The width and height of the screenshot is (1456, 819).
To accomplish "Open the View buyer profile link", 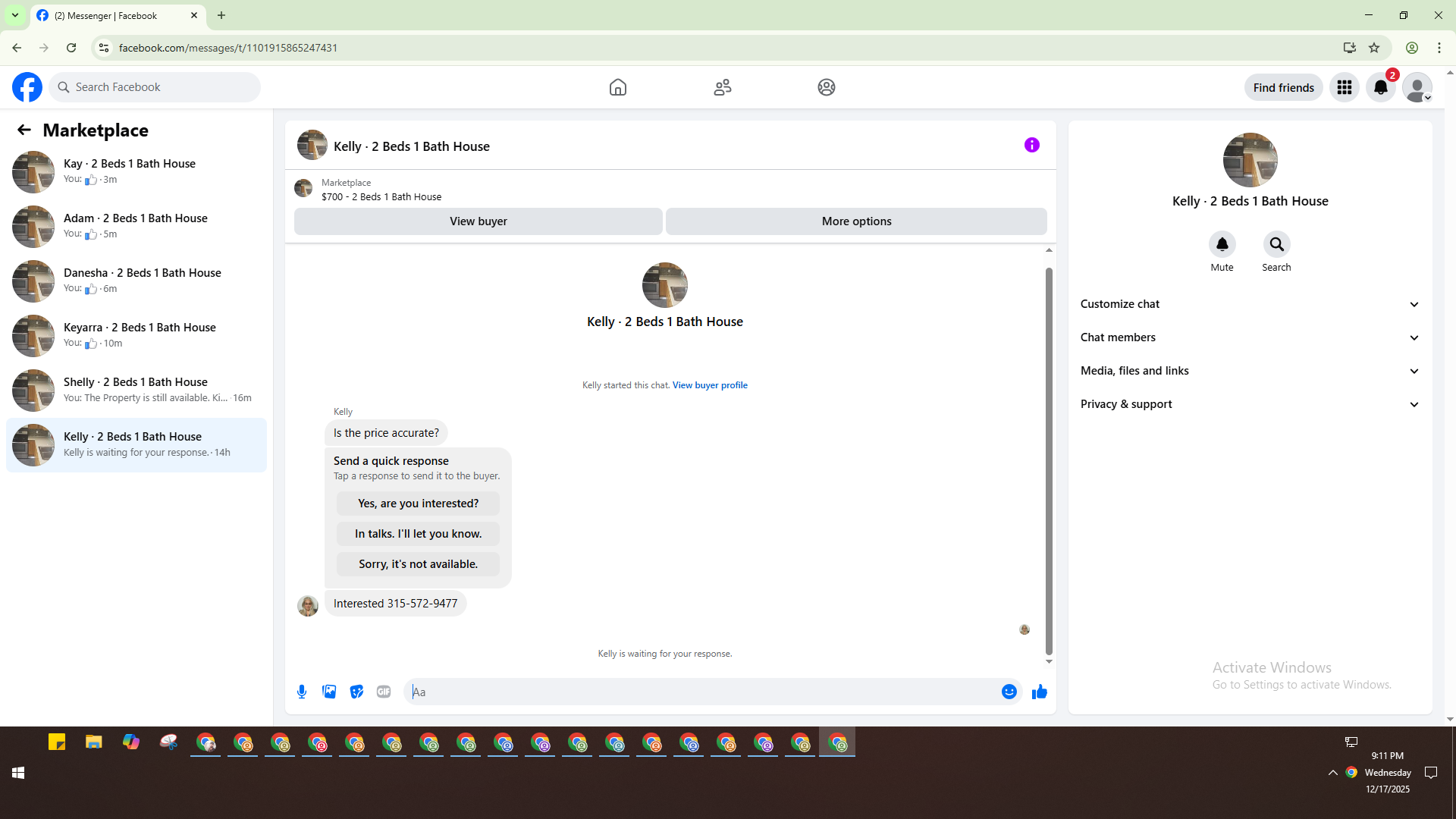I will 709,385.
